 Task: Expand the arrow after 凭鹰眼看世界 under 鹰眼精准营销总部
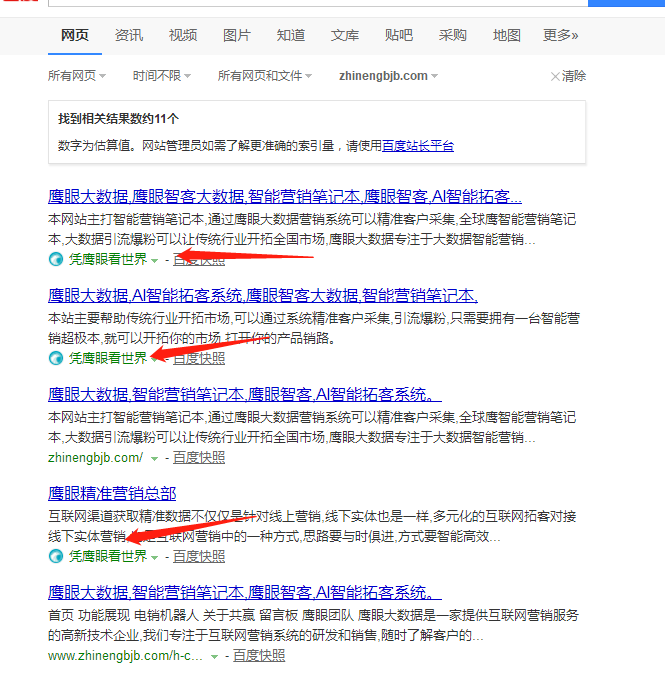[x=154, y=557]
